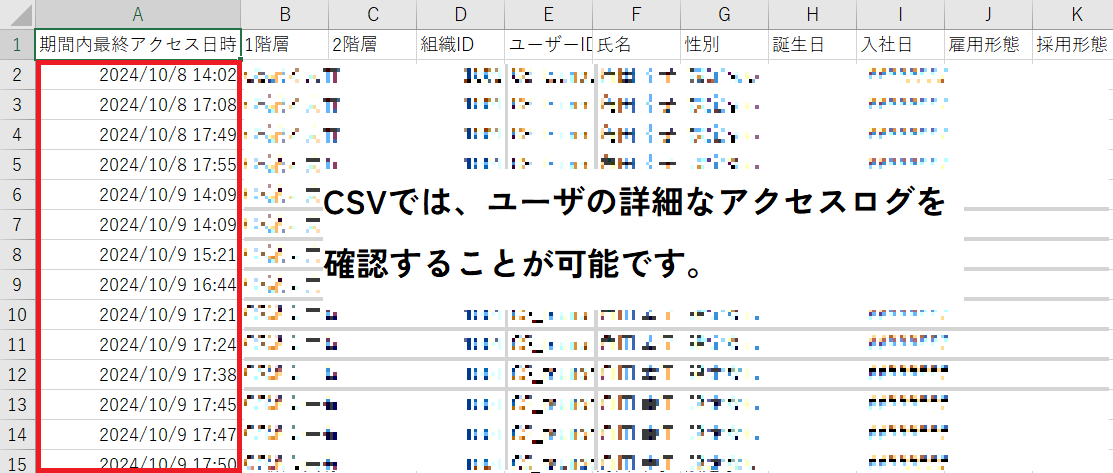Select row 7 header number
The width and height of the screenshot is (1113, 473).
[17, 224]
